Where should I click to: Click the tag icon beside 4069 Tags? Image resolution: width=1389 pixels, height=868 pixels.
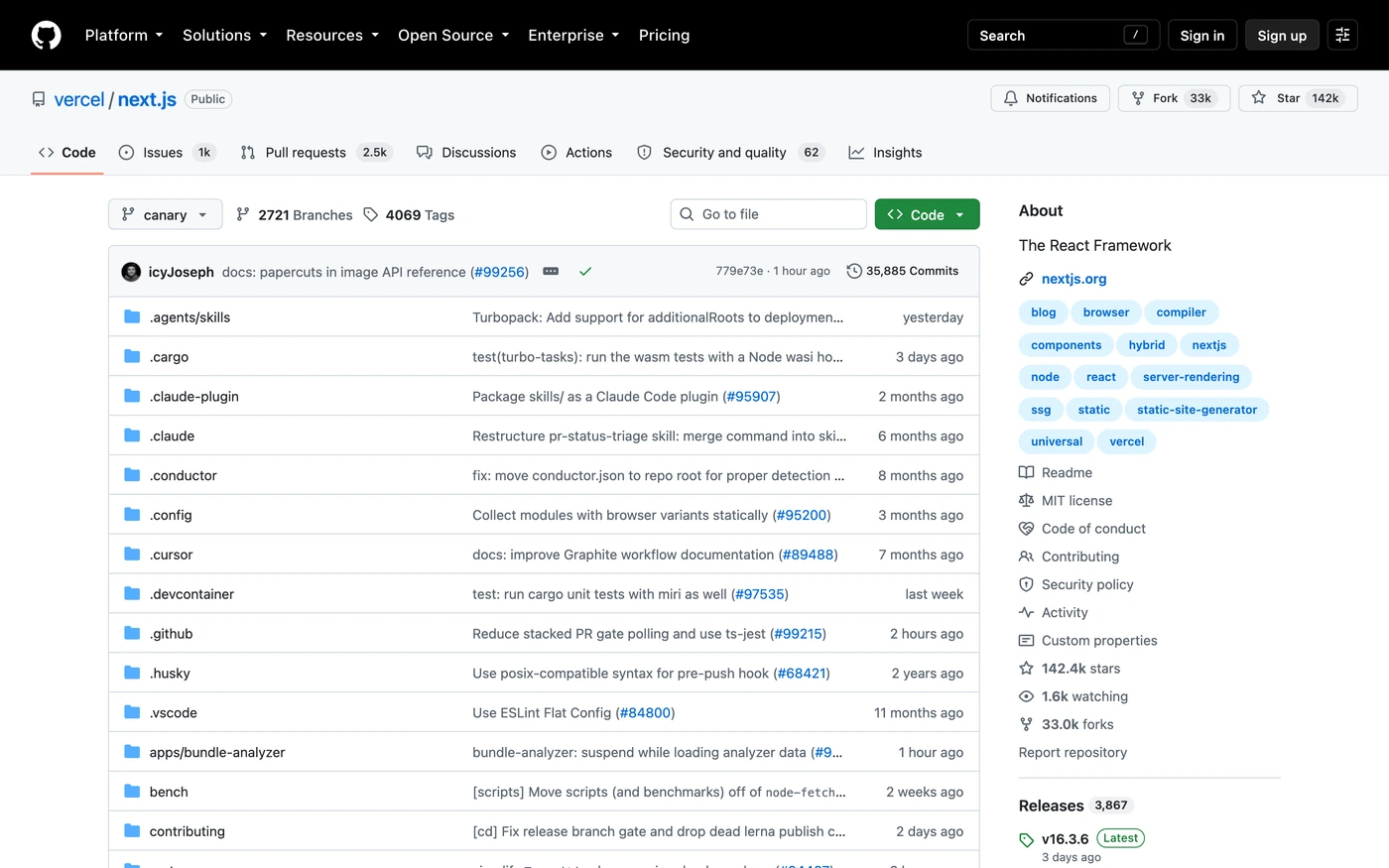tap(371, 214)
